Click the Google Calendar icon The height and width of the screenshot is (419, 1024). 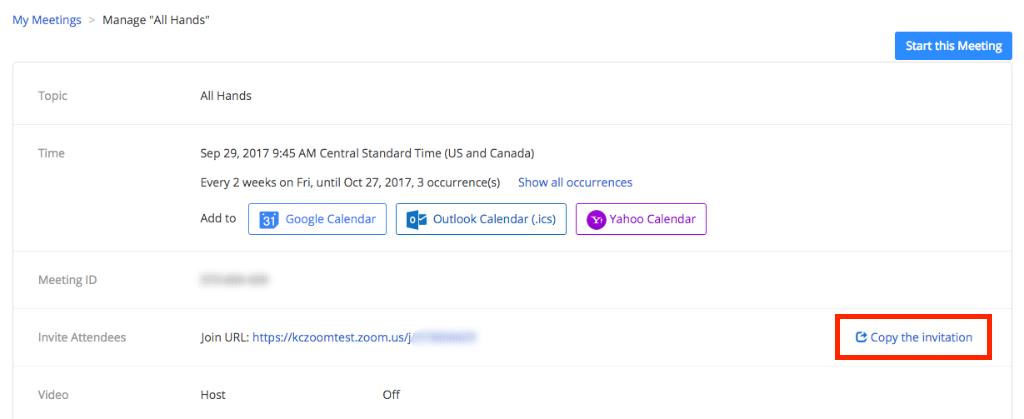point(268,220)
